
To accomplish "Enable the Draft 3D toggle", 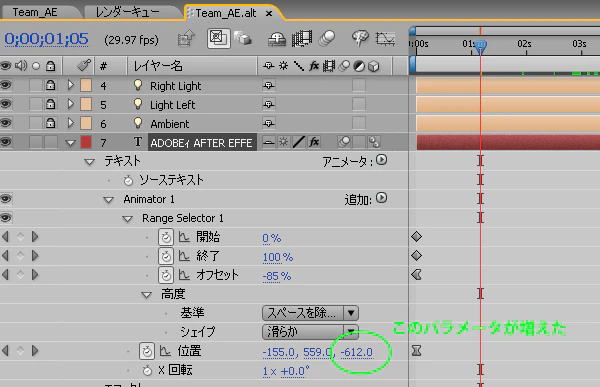I will [x=243, y=38].
